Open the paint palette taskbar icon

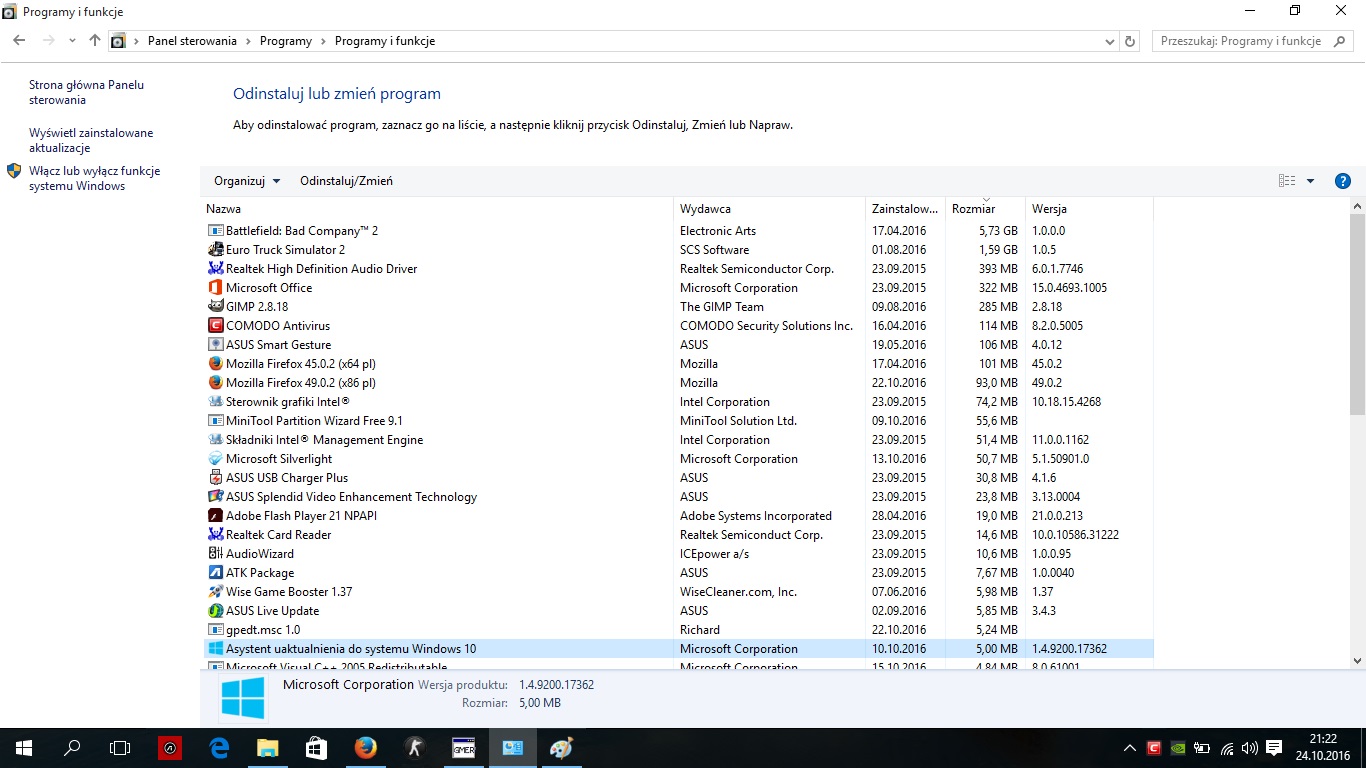point(561,747)
